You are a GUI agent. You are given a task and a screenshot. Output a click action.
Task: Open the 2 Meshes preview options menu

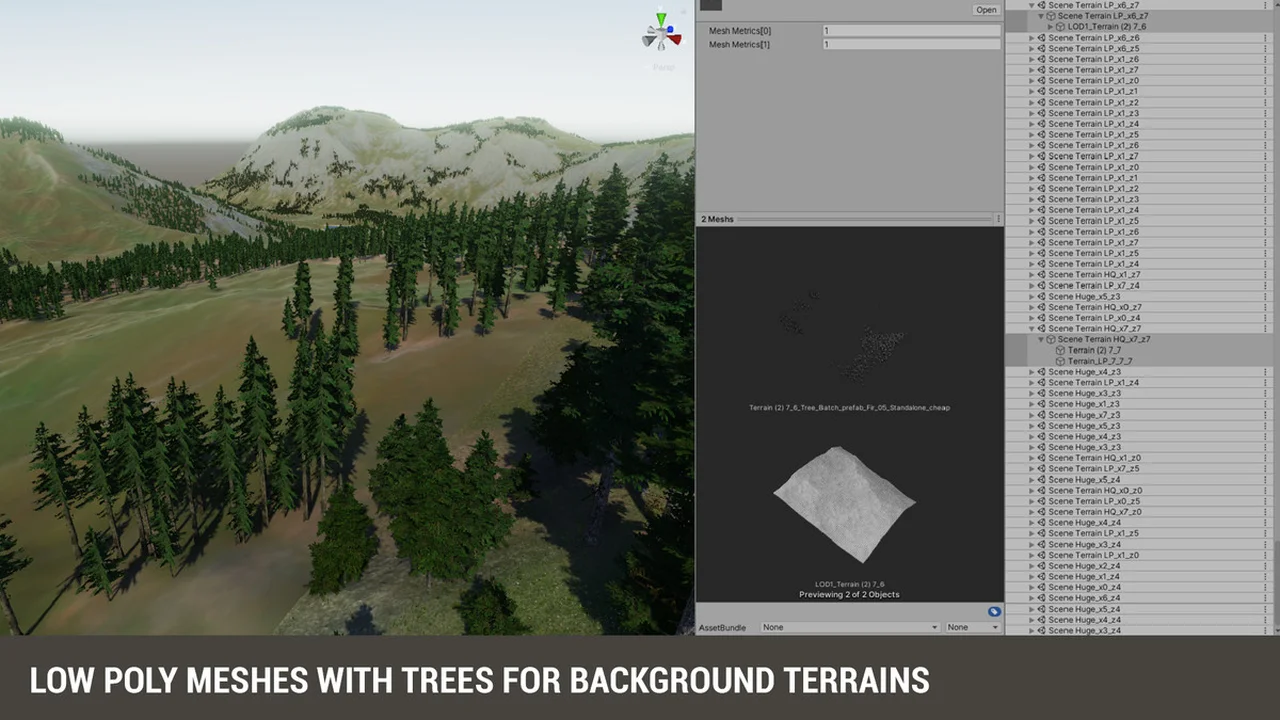coord(997,219)
